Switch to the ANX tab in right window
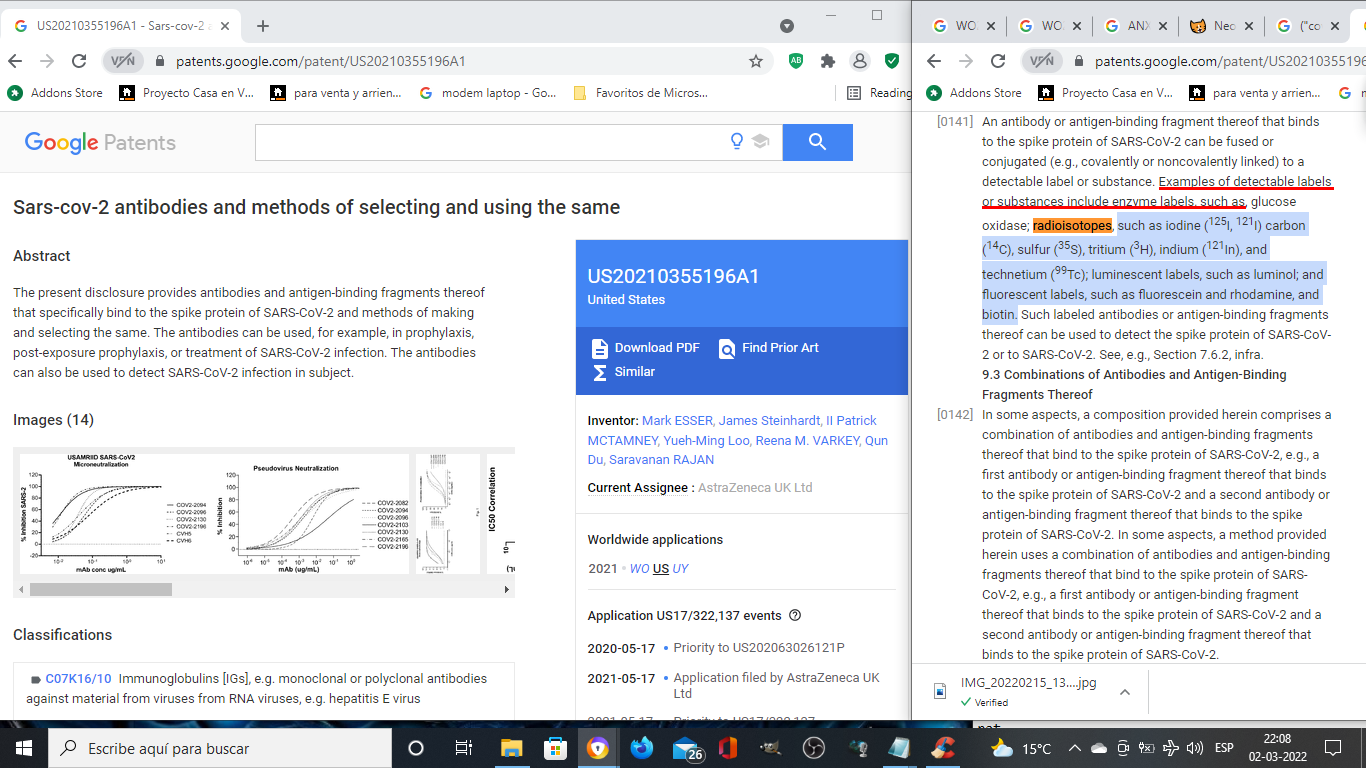 1136,26
